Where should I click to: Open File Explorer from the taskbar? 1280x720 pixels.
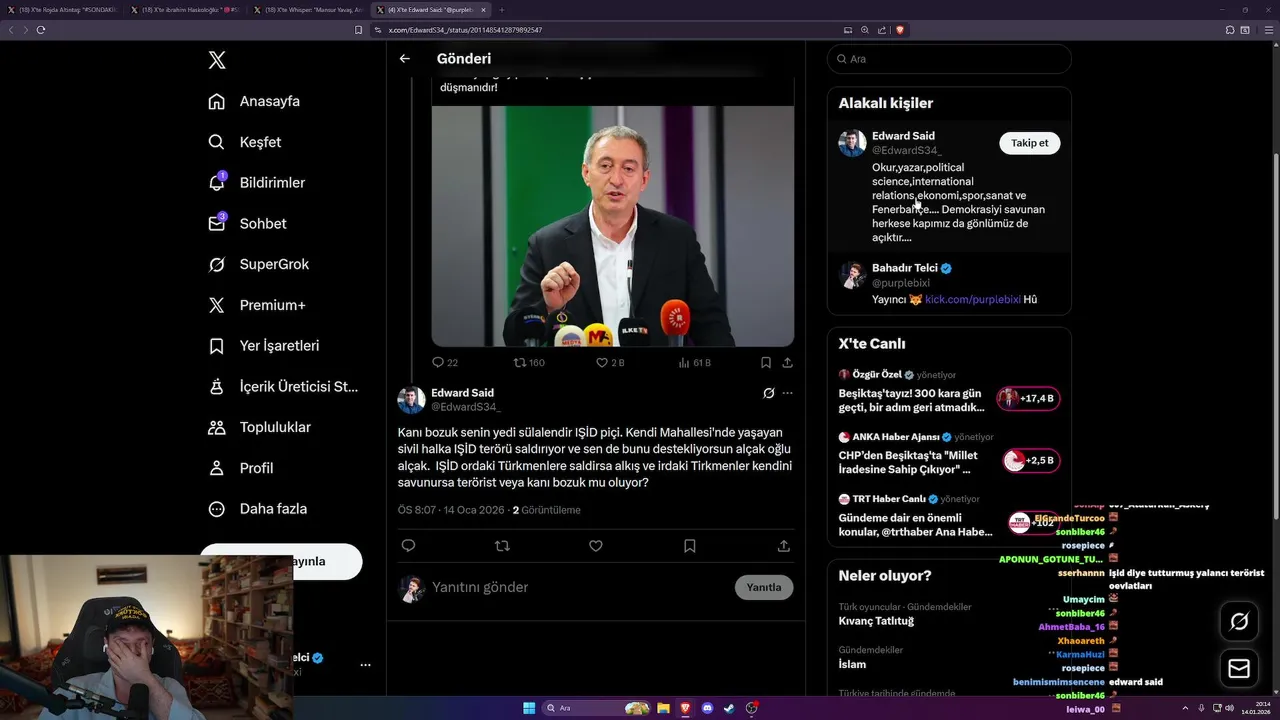coord(664,708)
